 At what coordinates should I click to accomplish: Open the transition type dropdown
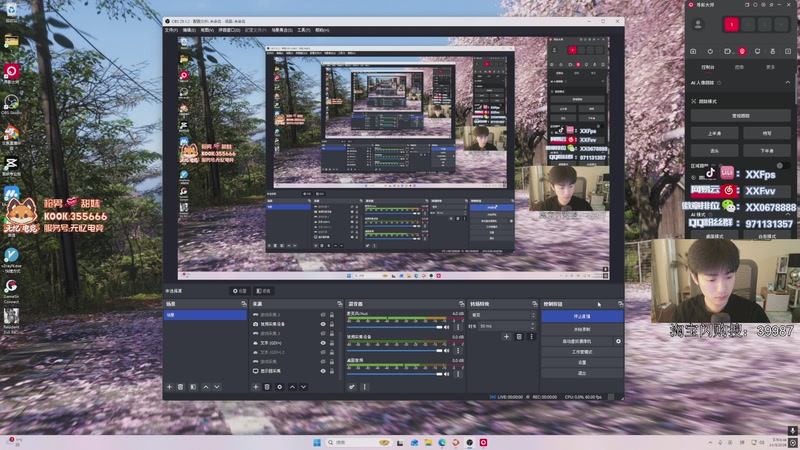point(503,315)
